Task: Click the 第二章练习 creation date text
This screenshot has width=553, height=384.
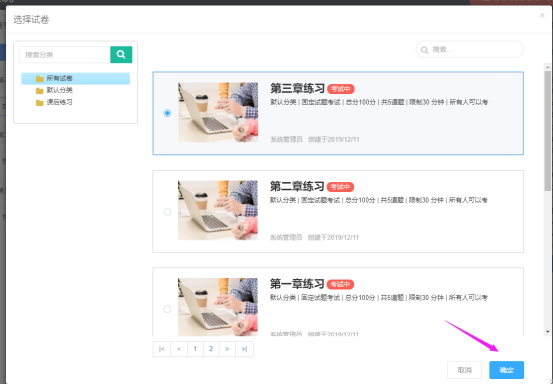Action: tap(333, 238)
